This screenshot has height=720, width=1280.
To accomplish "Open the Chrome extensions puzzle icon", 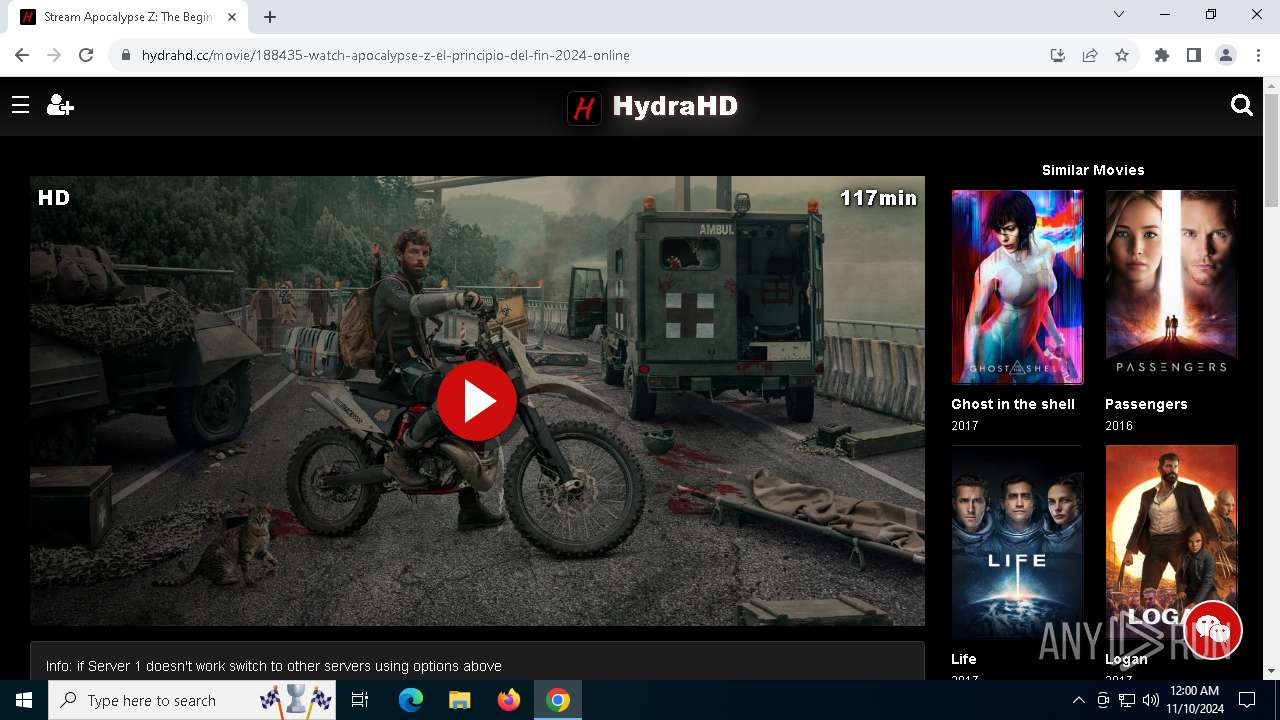I will click(x=1162, y=55).
